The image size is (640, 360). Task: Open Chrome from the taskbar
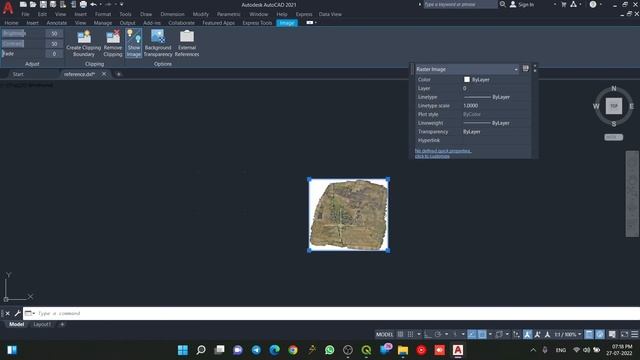coord(293,350)
